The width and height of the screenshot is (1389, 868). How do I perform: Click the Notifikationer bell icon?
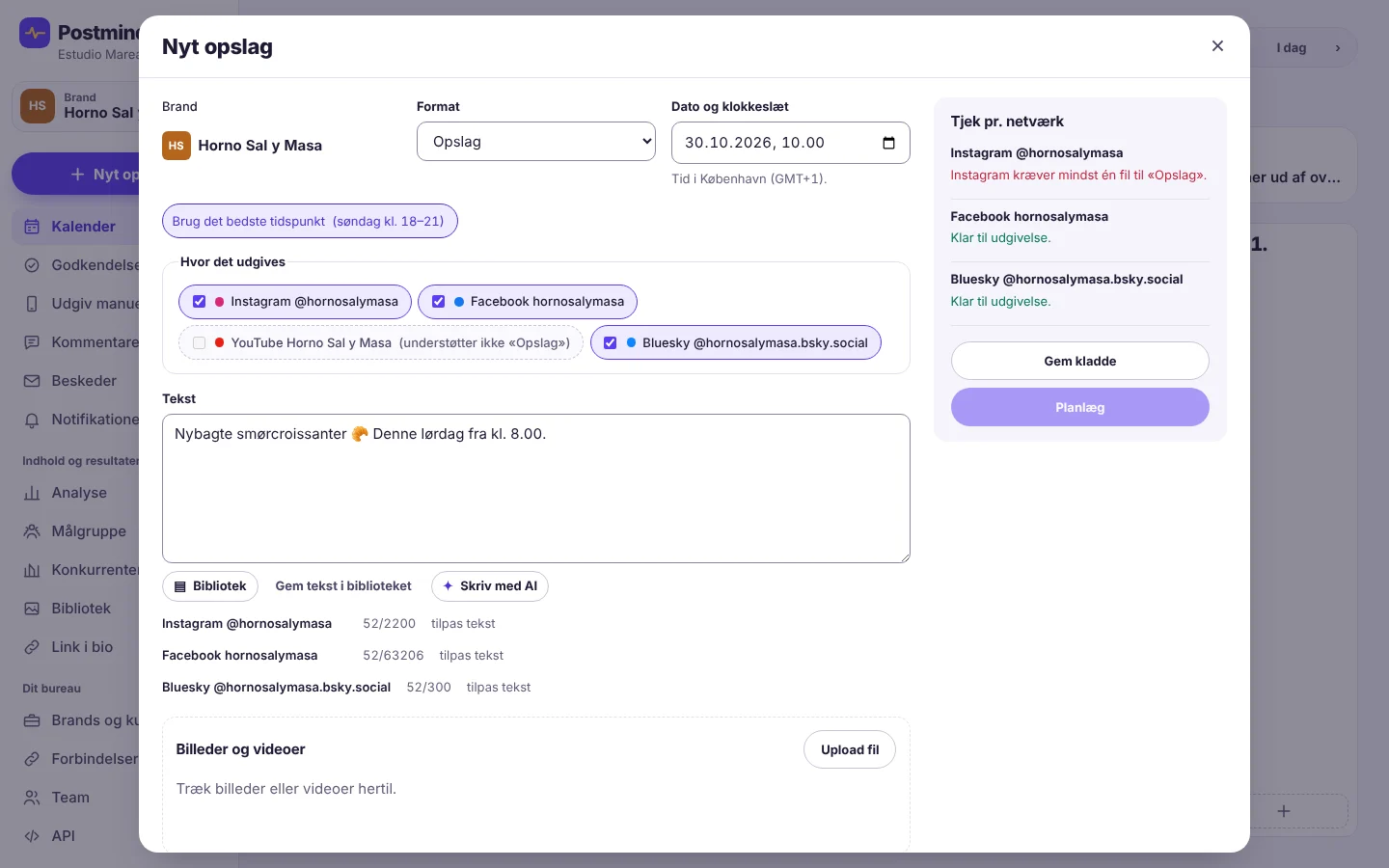click(x=32, y=420)
